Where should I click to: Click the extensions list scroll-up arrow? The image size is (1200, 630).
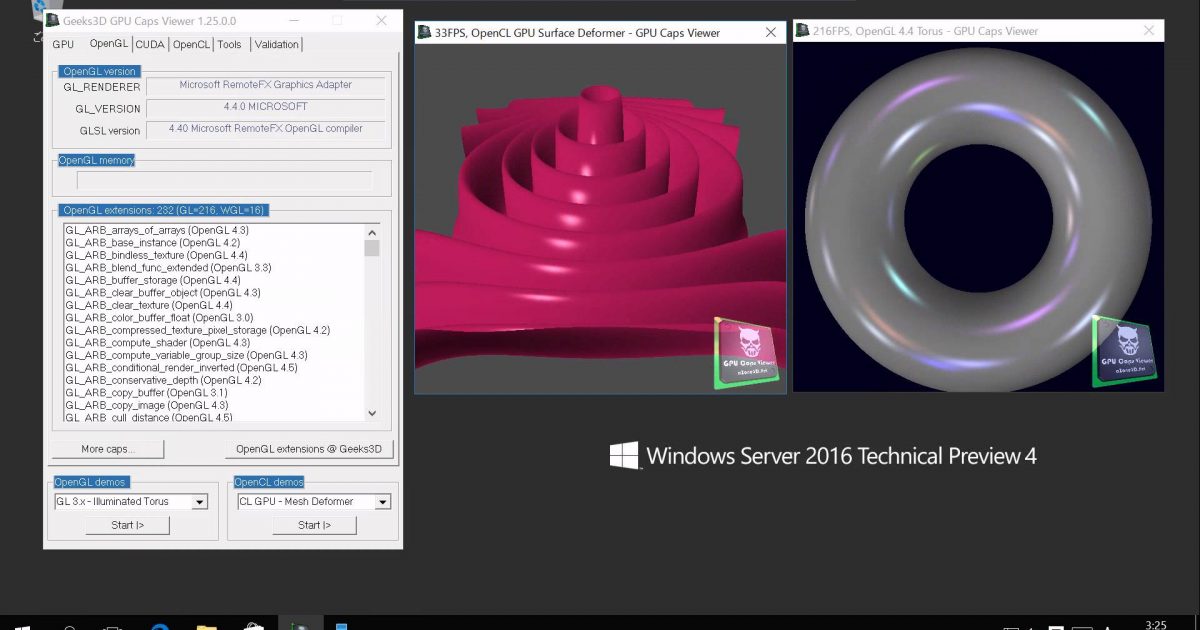coord(372,231)
